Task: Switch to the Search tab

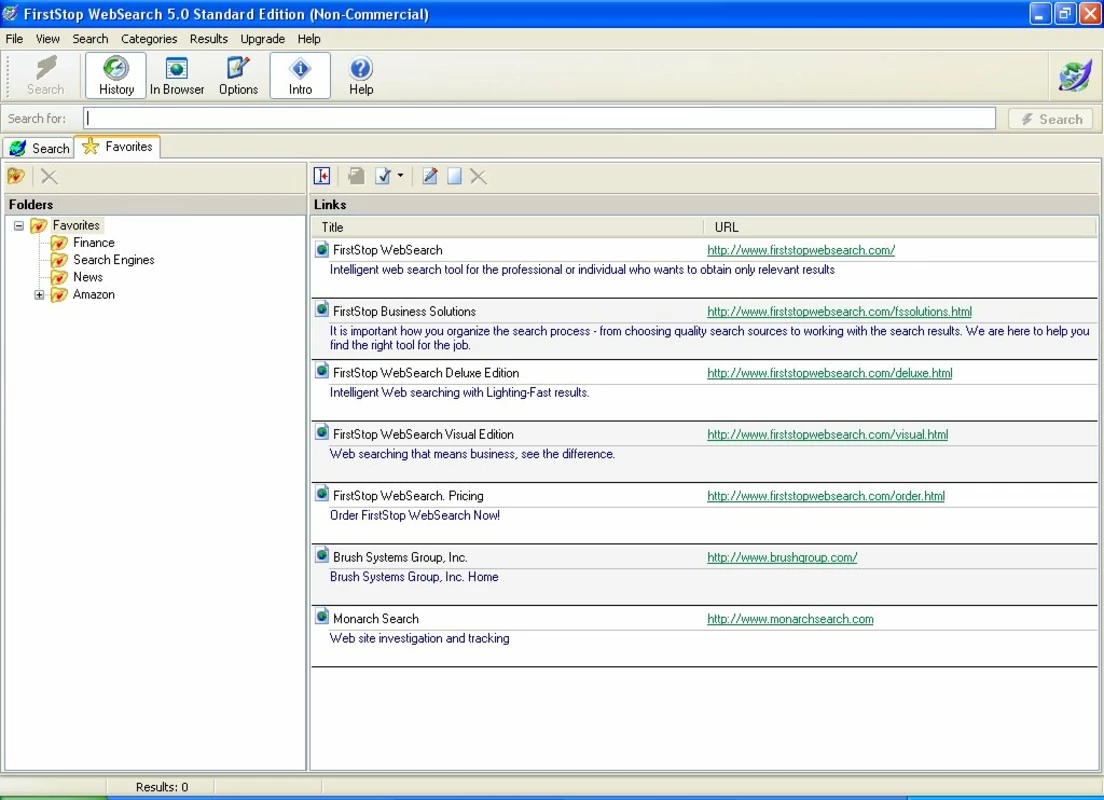Action: (39, 148)
